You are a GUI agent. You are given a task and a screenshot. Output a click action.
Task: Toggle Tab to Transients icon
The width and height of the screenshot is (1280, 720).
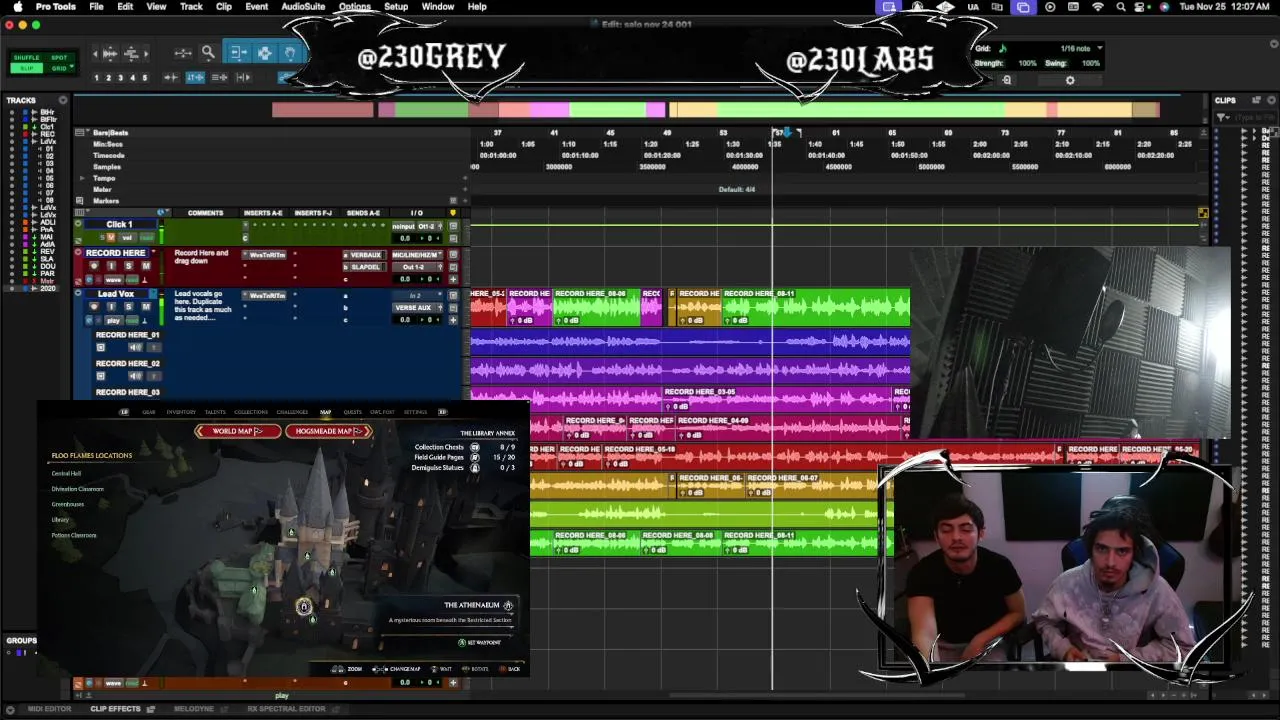[171, 77]
